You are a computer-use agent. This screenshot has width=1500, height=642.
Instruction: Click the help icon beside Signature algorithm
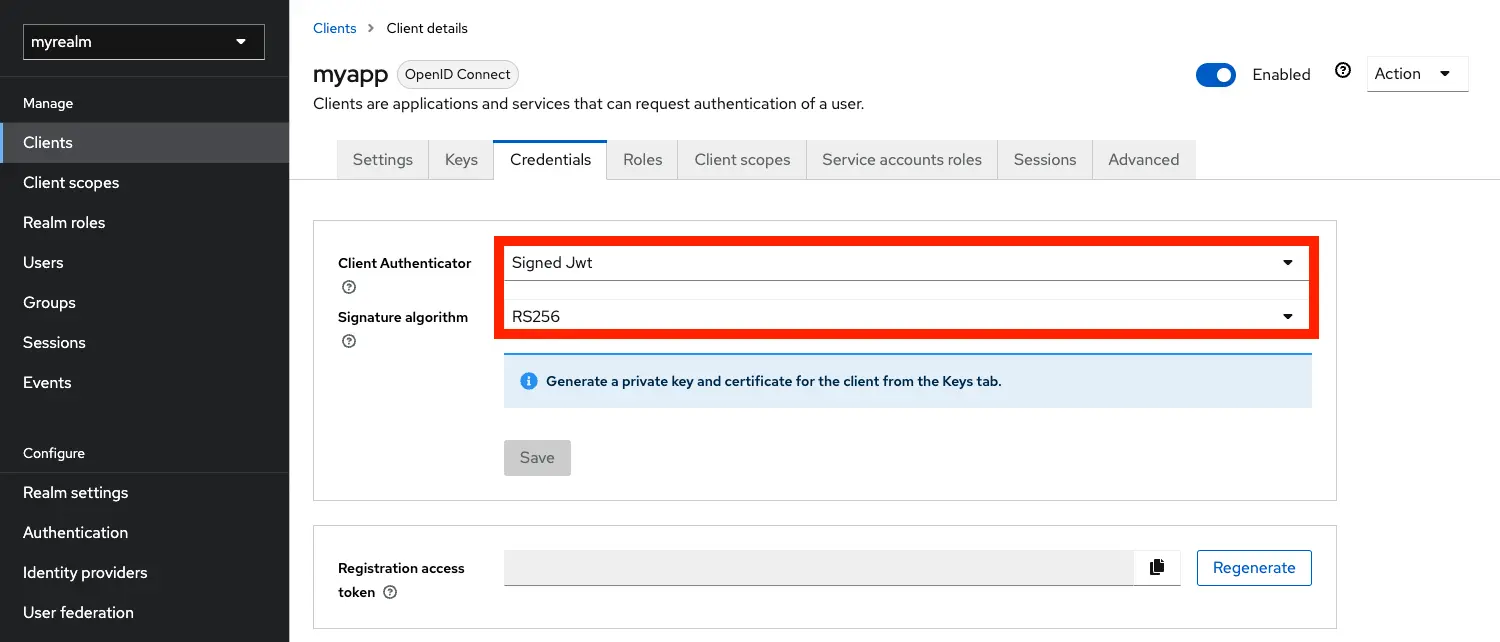tap(348, 341)
